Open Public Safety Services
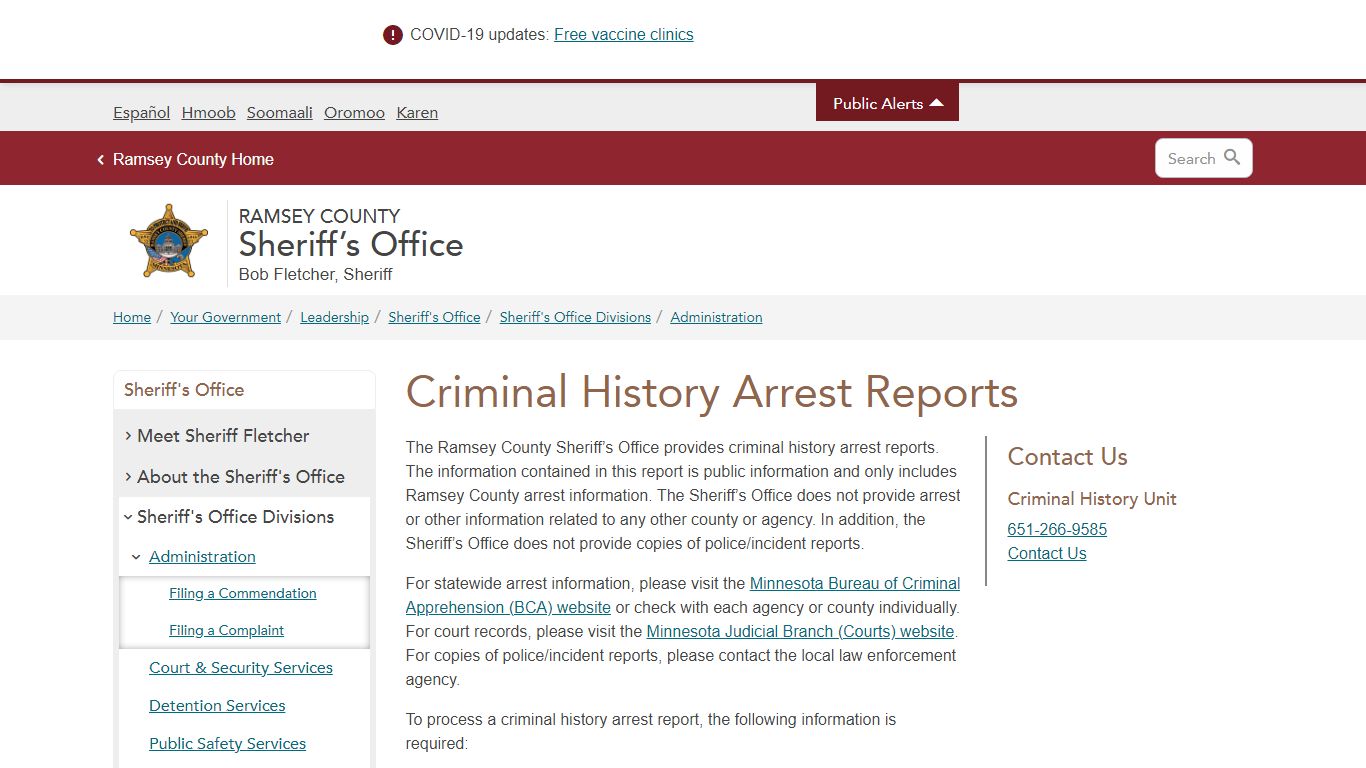Viewport: 1366px width, 768px height. tap(228, 744)
